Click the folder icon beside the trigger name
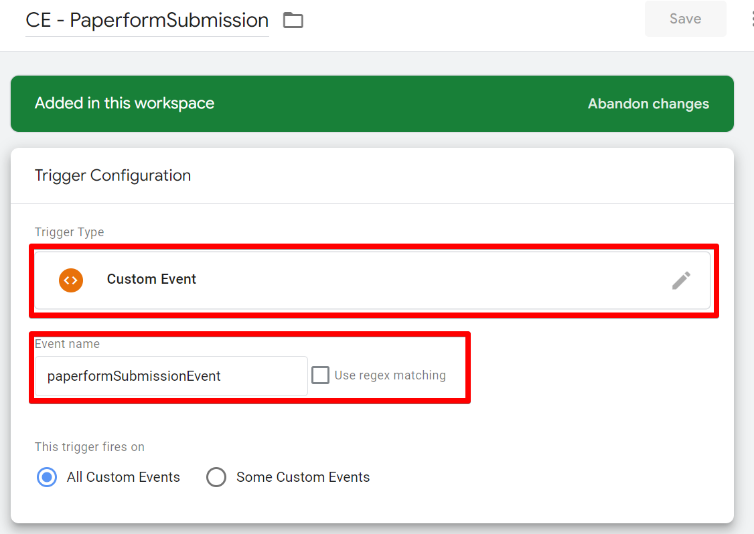 pyautogui.click(x=293, y=20)
